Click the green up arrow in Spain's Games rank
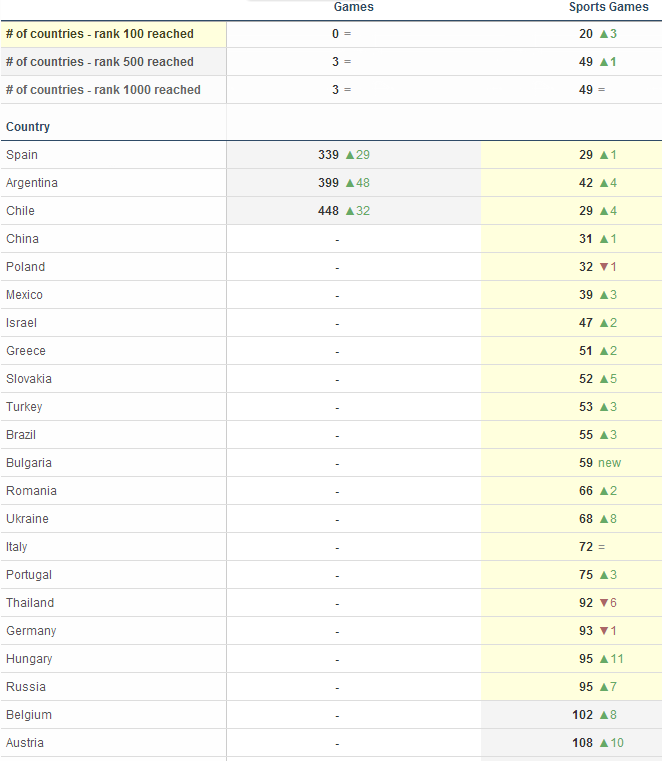Viewport: 662px width, 768px height. click(350, 155)
